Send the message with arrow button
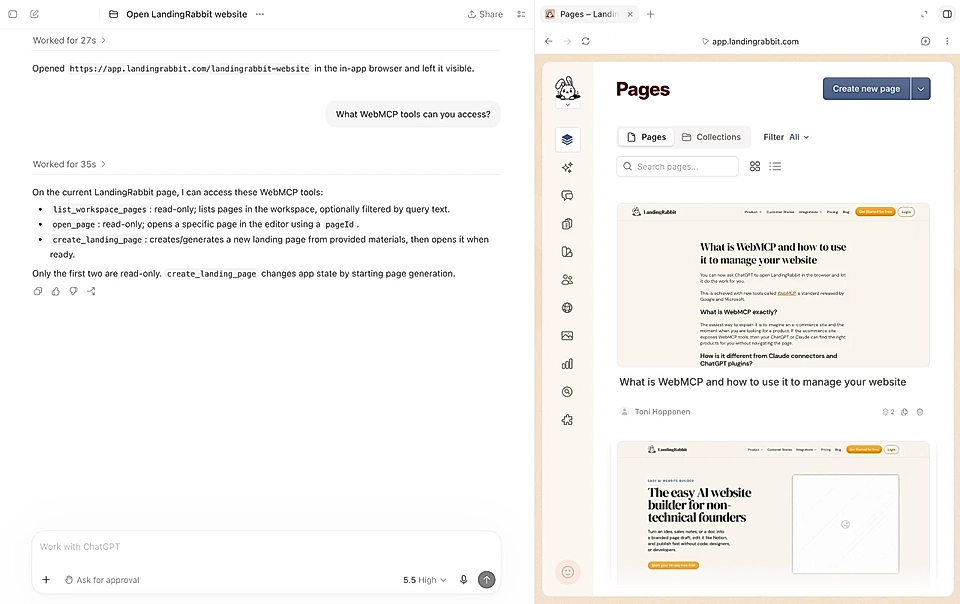Image resolution: width=960 pixels, height=604 pixels. coord(487,580)
